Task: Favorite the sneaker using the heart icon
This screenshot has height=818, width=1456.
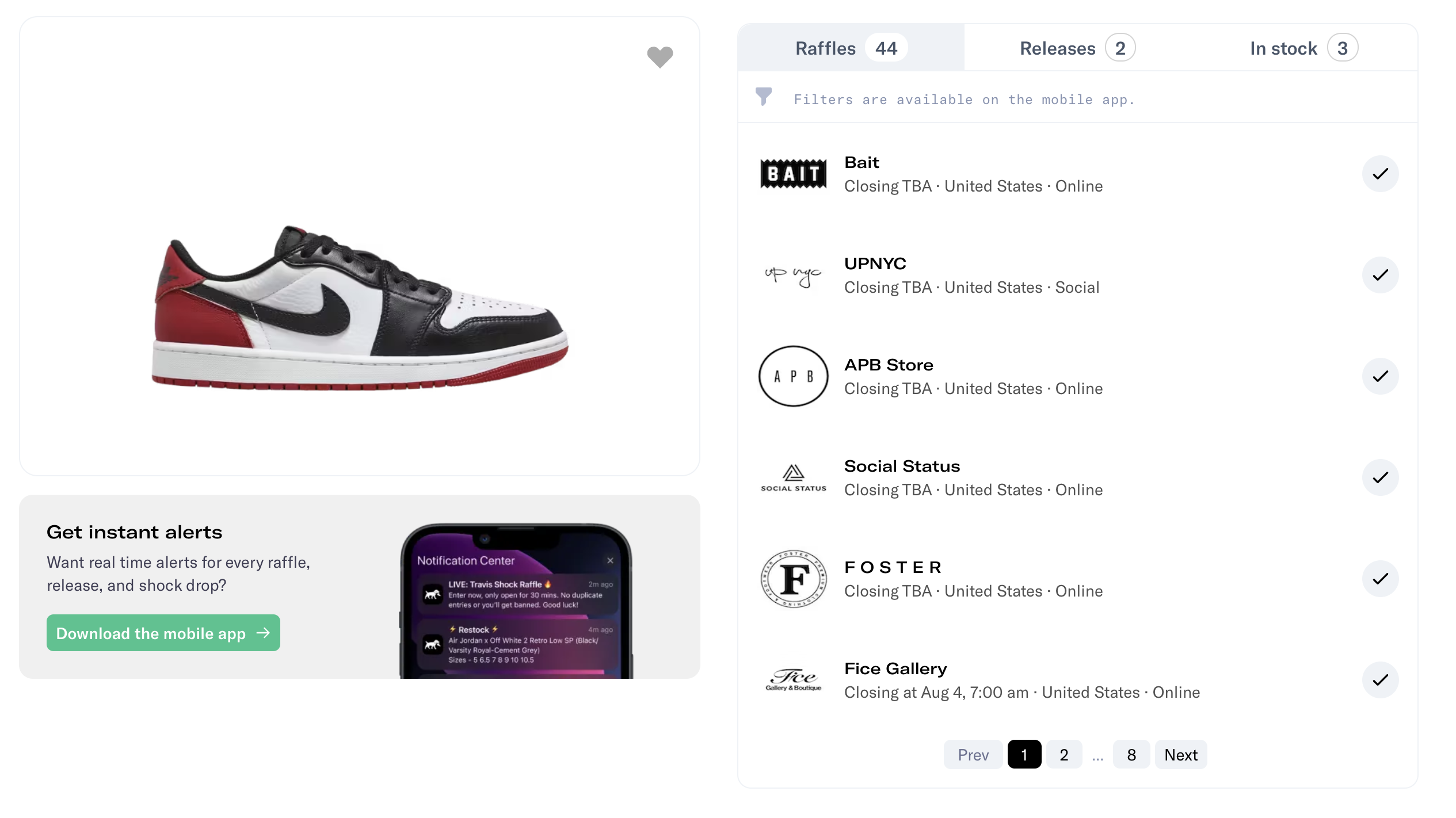Action: click(x=660, y=57)
